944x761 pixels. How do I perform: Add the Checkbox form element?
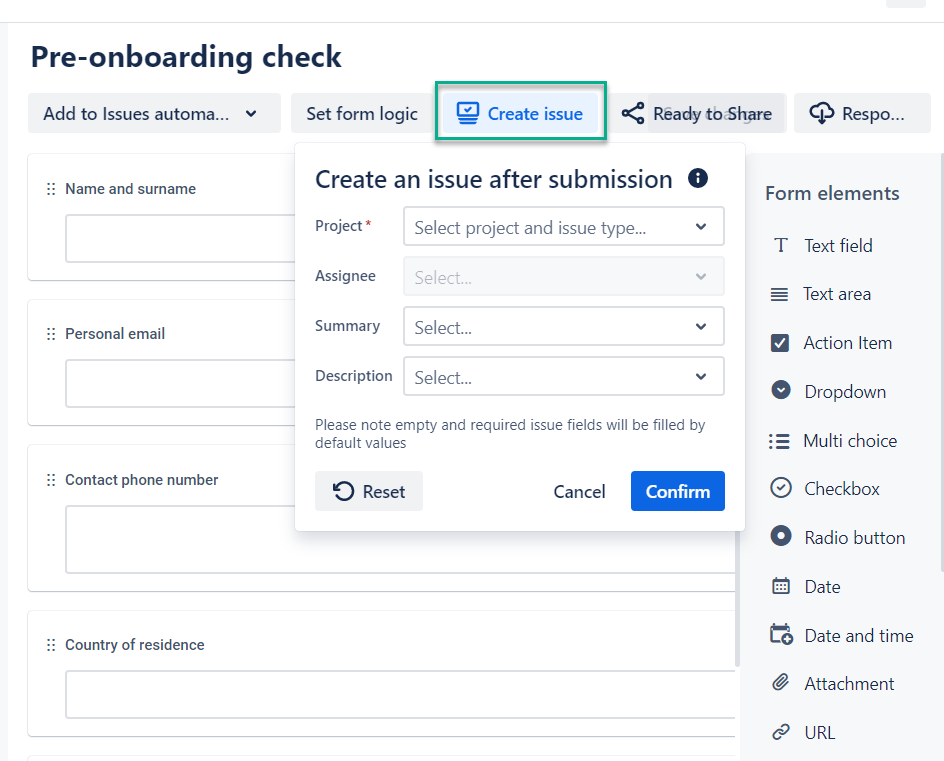(x=781, y=488)
